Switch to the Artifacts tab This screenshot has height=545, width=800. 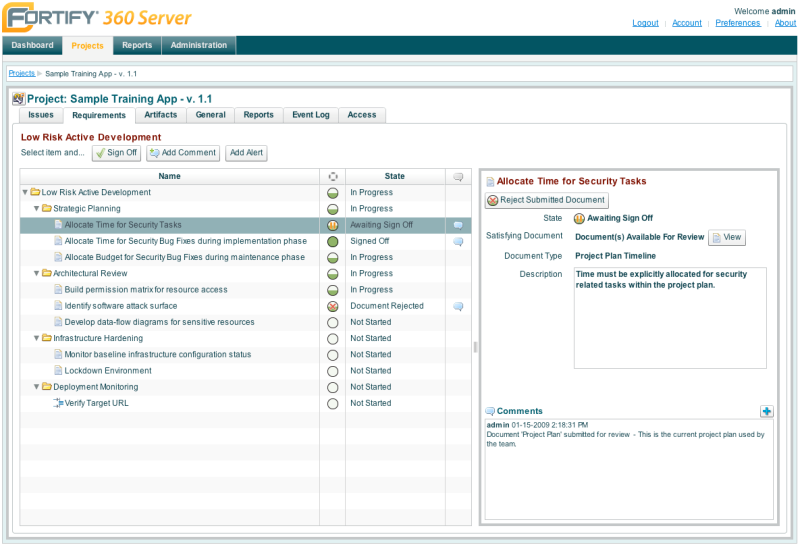(x=160, y=115)
